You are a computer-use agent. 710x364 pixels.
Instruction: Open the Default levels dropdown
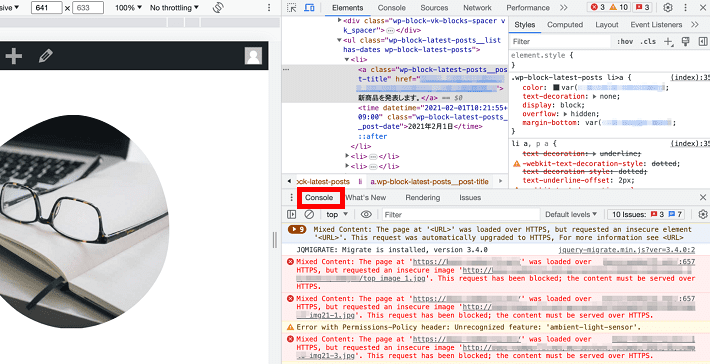pos(571,214)
